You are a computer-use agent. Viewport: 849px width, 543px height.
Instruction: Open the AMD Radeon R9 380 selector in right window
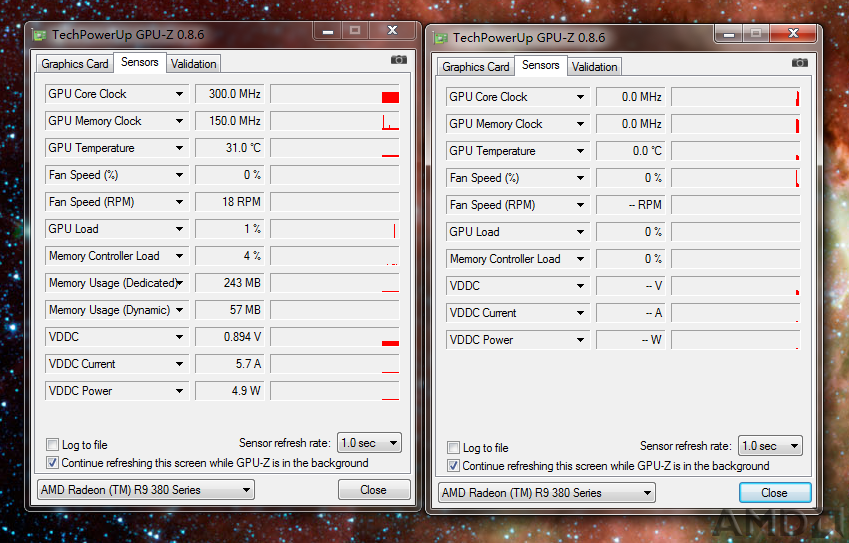pos(546,493)
